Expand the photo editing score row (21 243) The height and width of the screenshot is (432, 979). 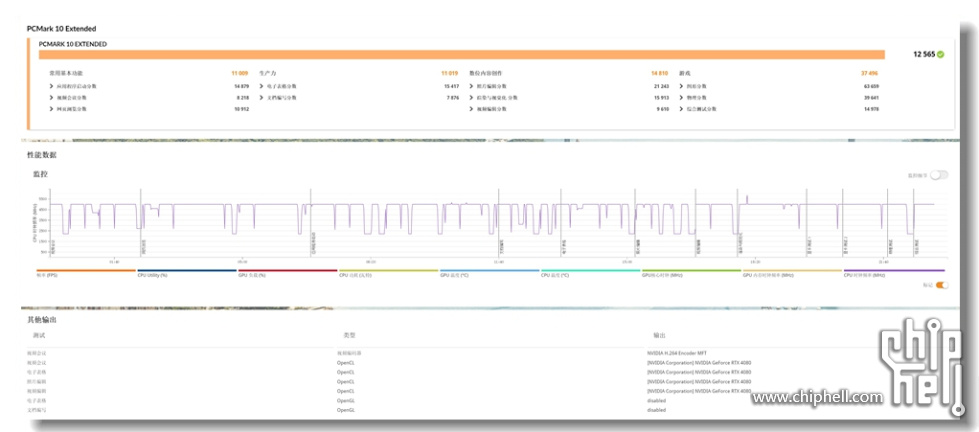click(x=569, y=86)
